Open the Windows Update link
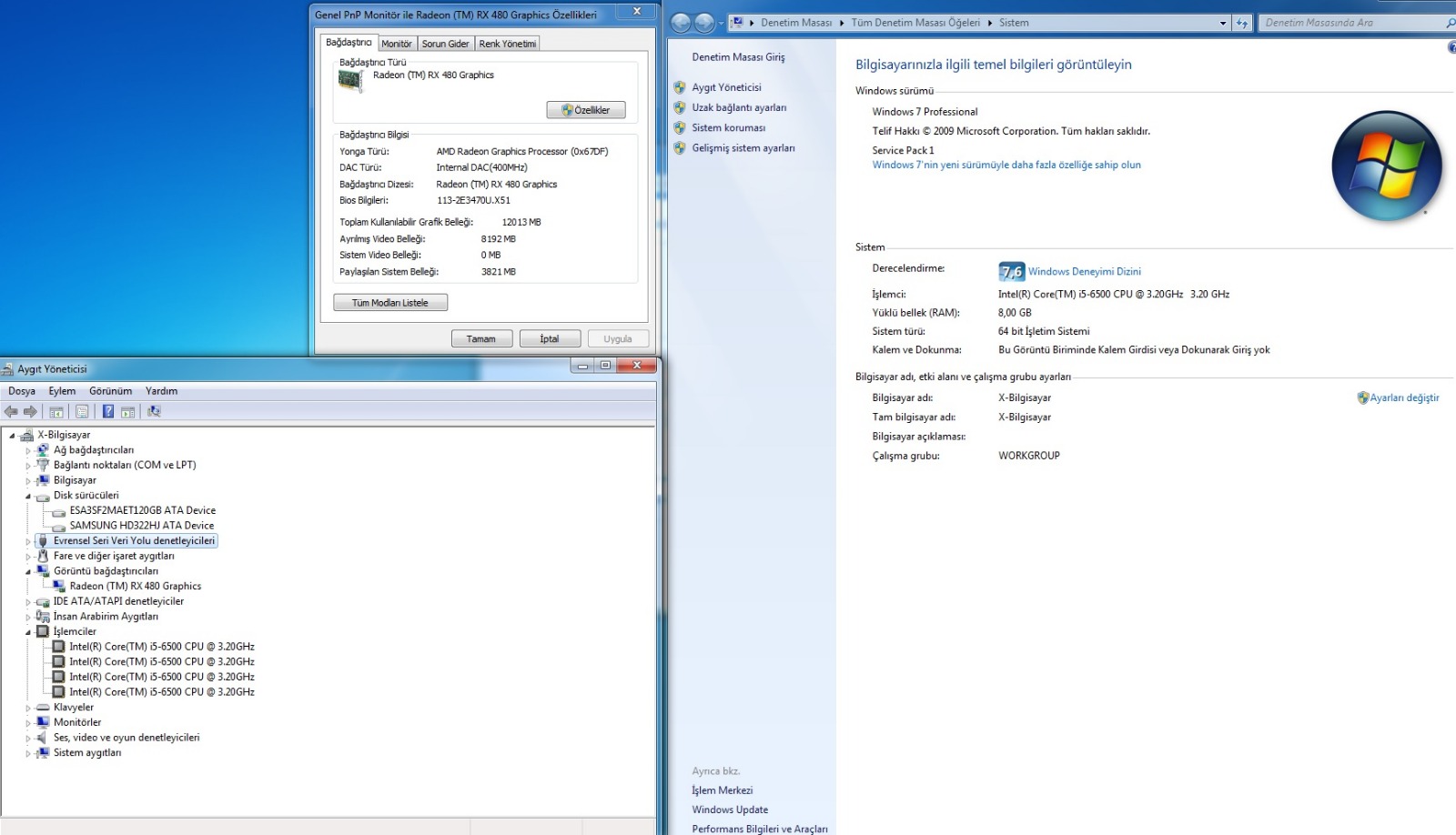 click(730, 810)
